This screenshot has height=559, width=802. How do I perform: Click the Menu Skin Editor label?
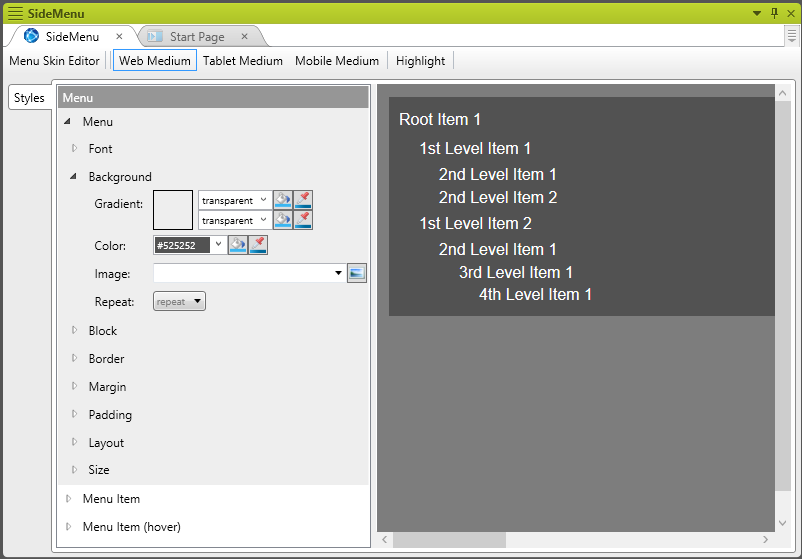point(54,60)
